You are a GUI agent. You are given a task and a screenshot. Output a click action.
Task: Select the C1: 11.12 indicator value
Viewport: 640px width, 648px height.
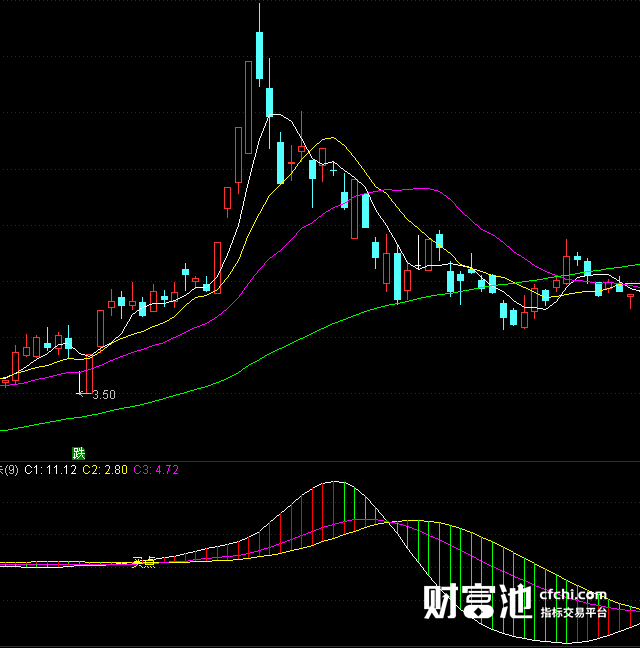pyautogui.click(x=50, y=470)
